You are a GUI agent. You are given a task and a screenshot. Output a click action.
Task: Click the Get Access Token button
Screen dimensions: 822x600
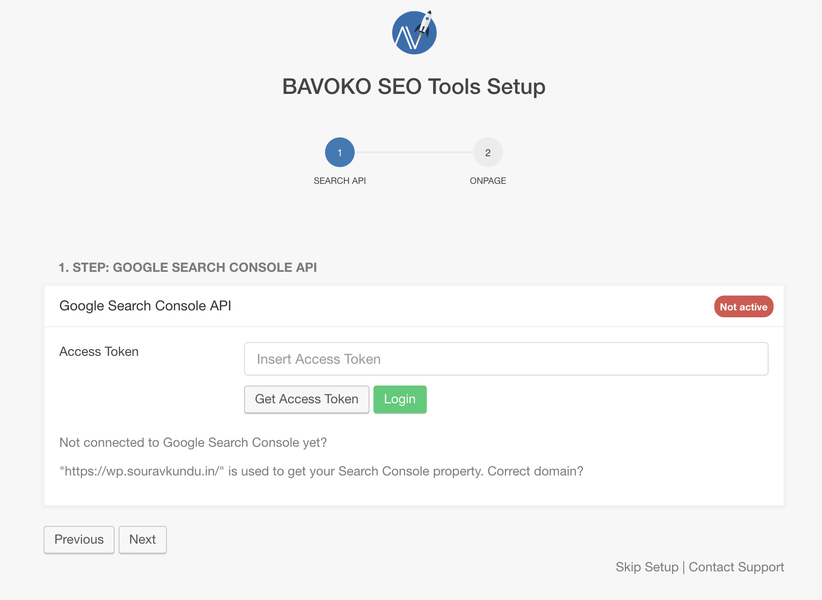click(x=307, y=399)
